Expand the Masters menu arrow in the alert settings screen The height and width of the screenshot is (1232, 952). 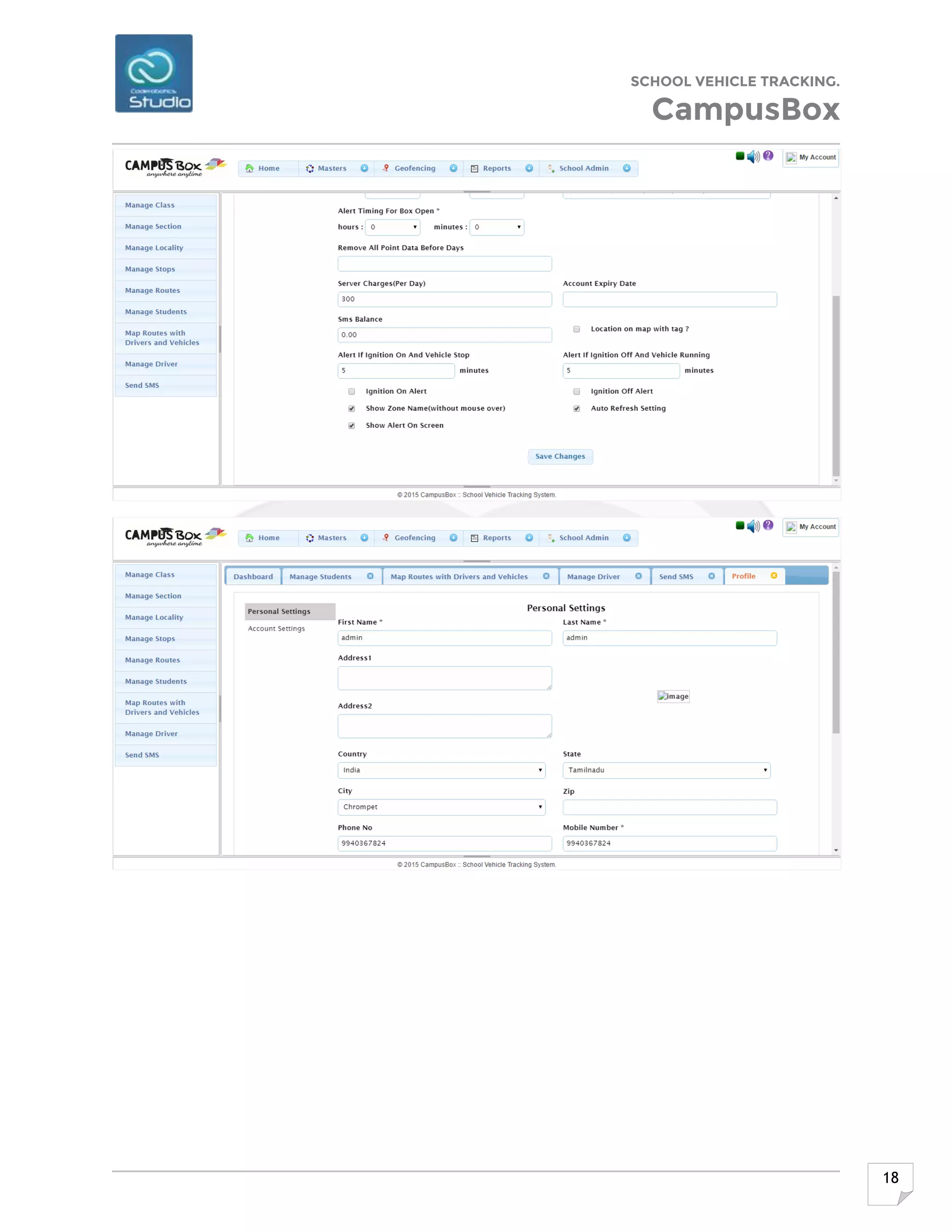click(x=364, y=168)
